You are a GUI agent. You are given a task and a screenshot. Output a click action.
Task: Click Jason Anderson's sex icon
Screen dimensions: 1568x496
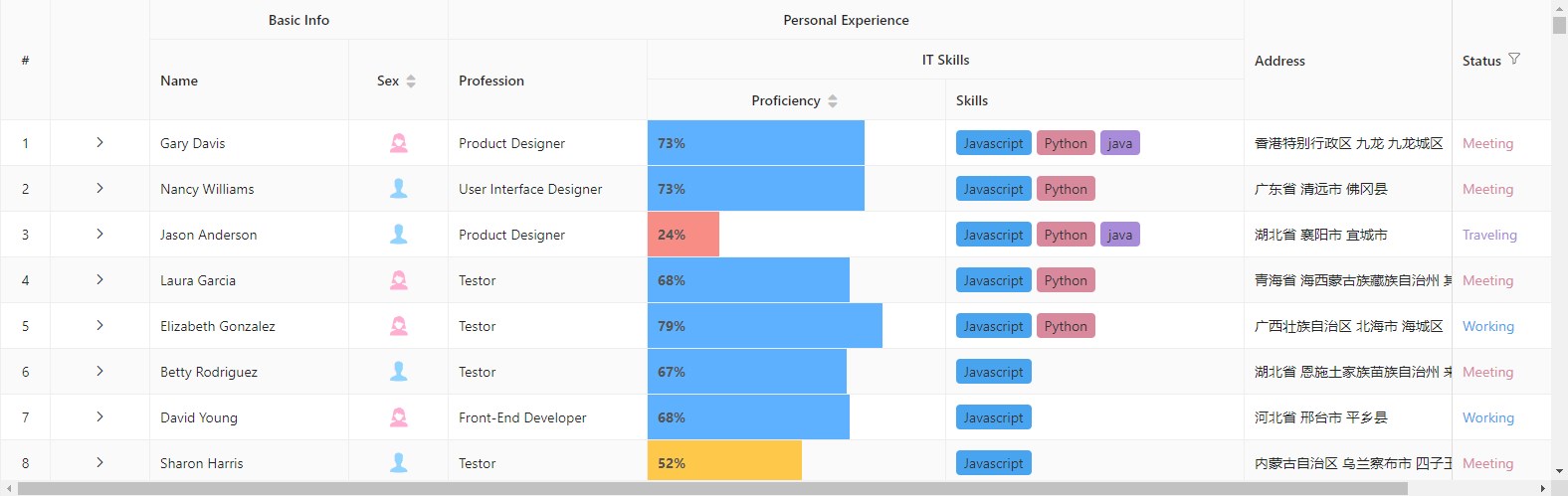[x=399, y=235]
